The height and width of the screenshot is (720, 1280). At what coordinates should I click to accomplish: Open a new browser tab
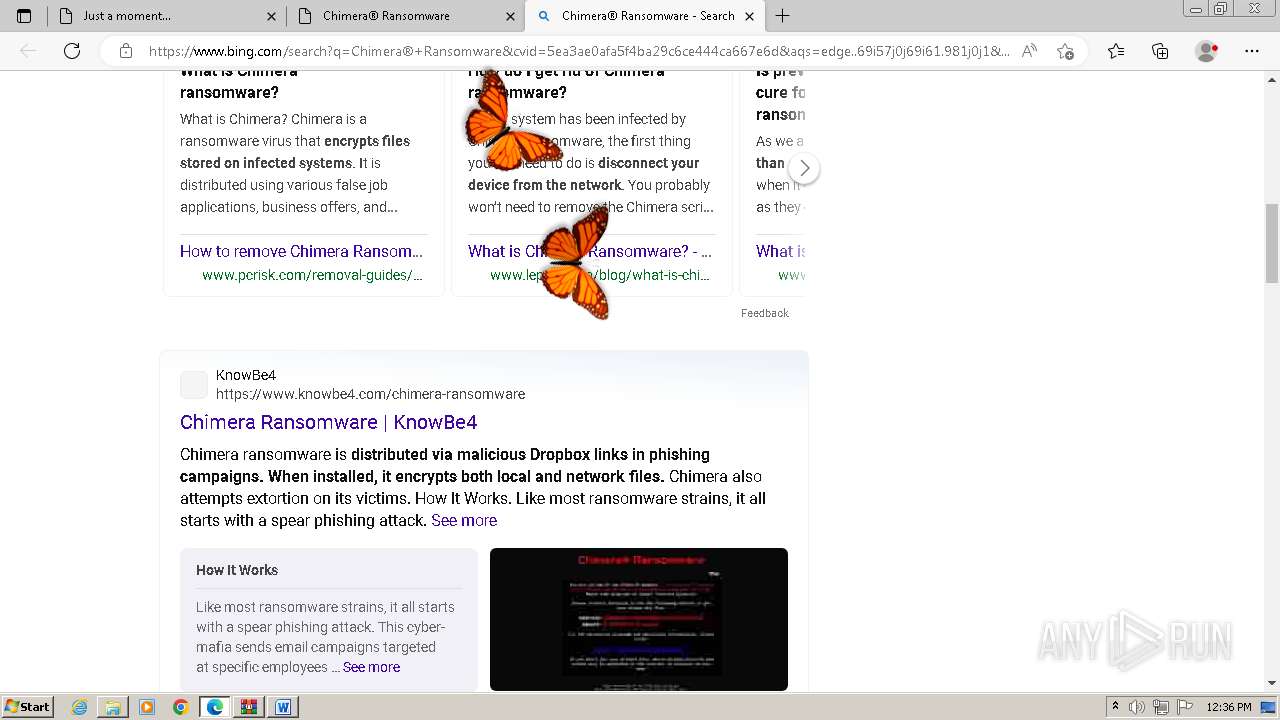point(783,16)
